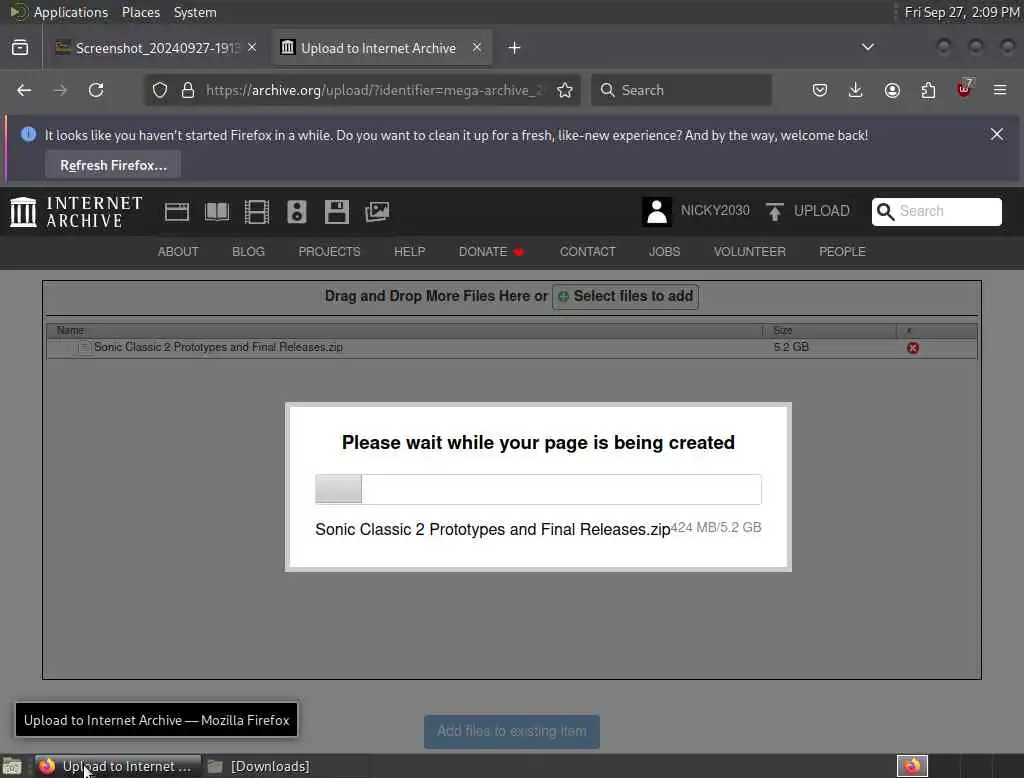Open the System menu
This screenshot has width=1024, height=778.
coord(195,12)
